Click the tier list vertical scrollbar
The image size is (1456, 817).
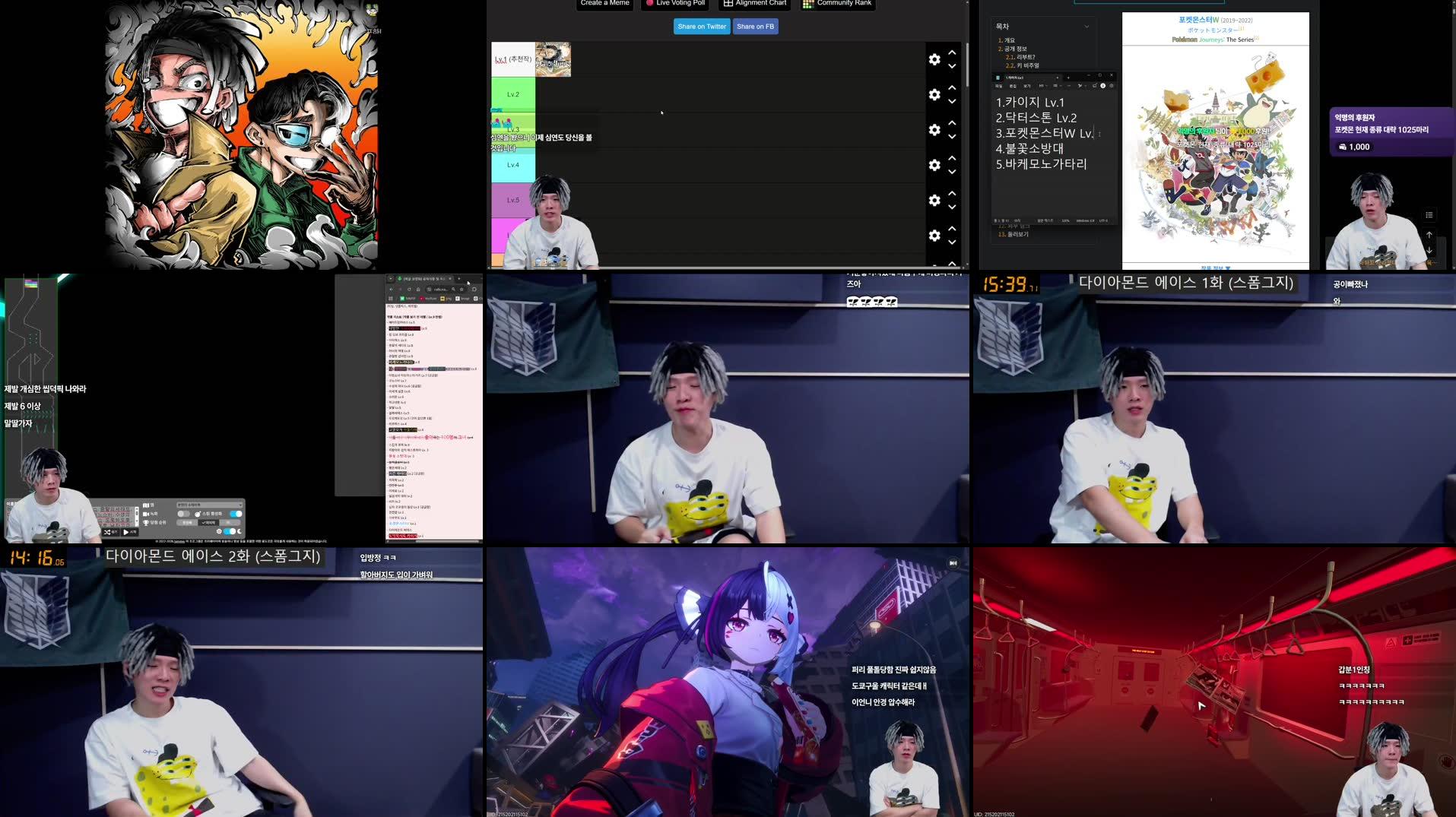[967, 65]
